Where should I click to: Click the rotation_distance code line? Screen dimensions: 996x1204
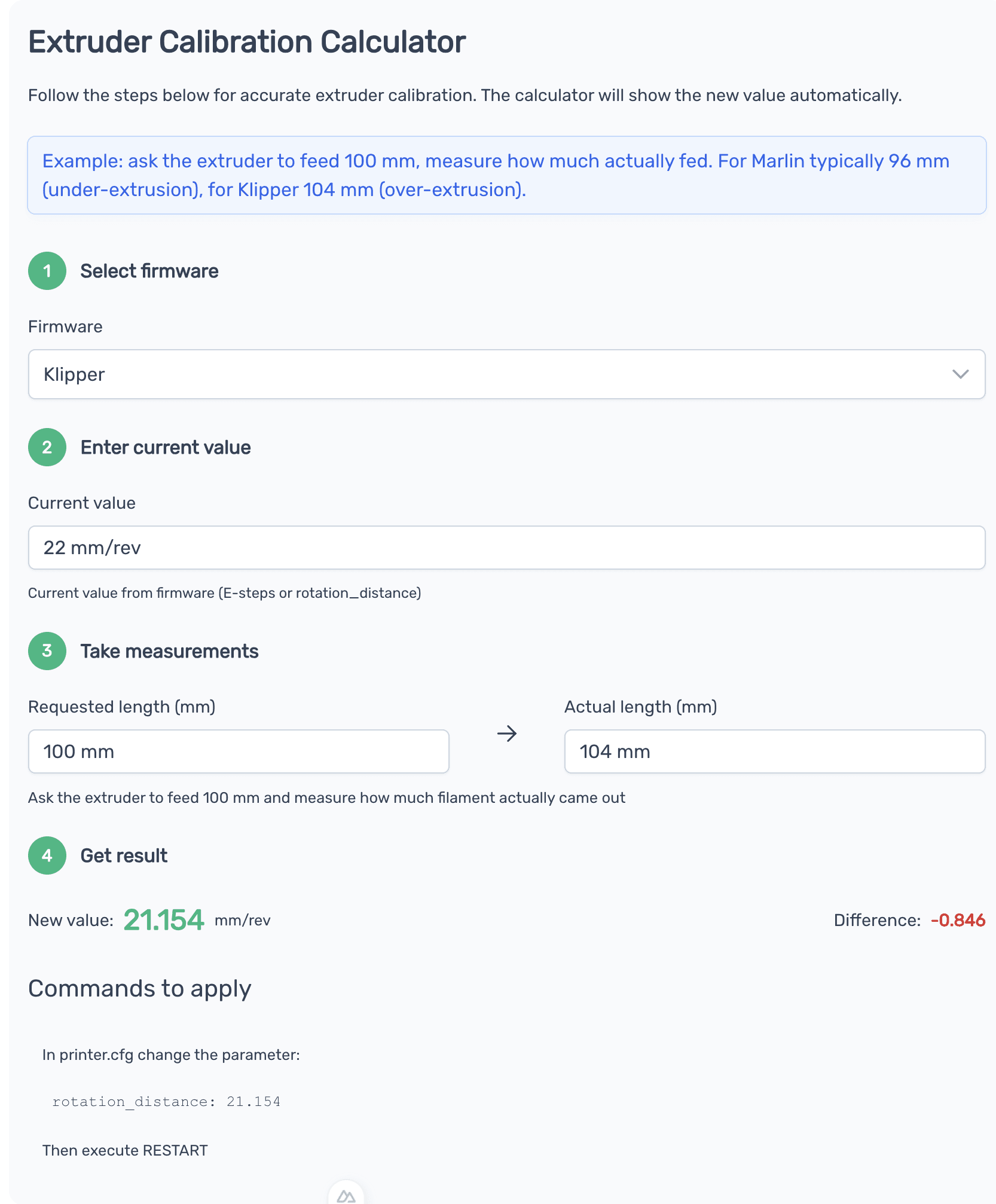[166, 1102]
